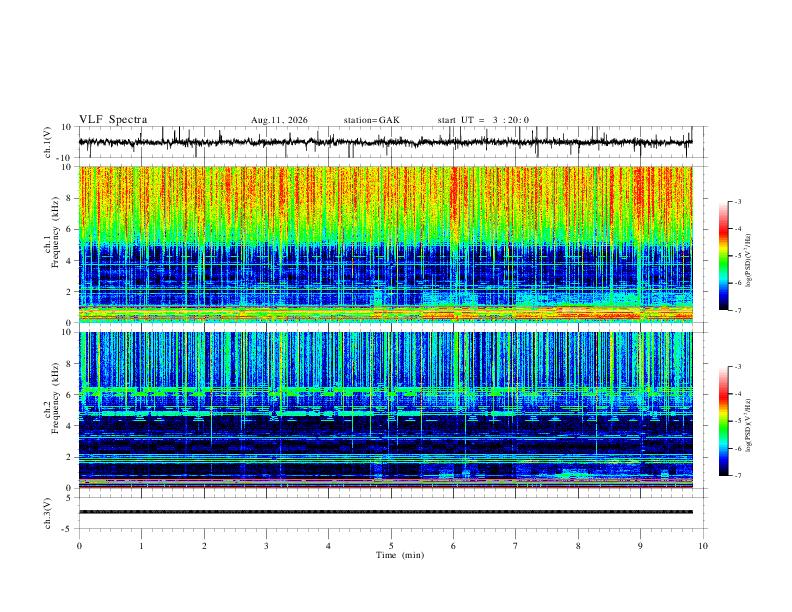The width and height of the screenshot is (792, 612).
Task: Click the 5 minute tick on Time axis
Action: 391,546
